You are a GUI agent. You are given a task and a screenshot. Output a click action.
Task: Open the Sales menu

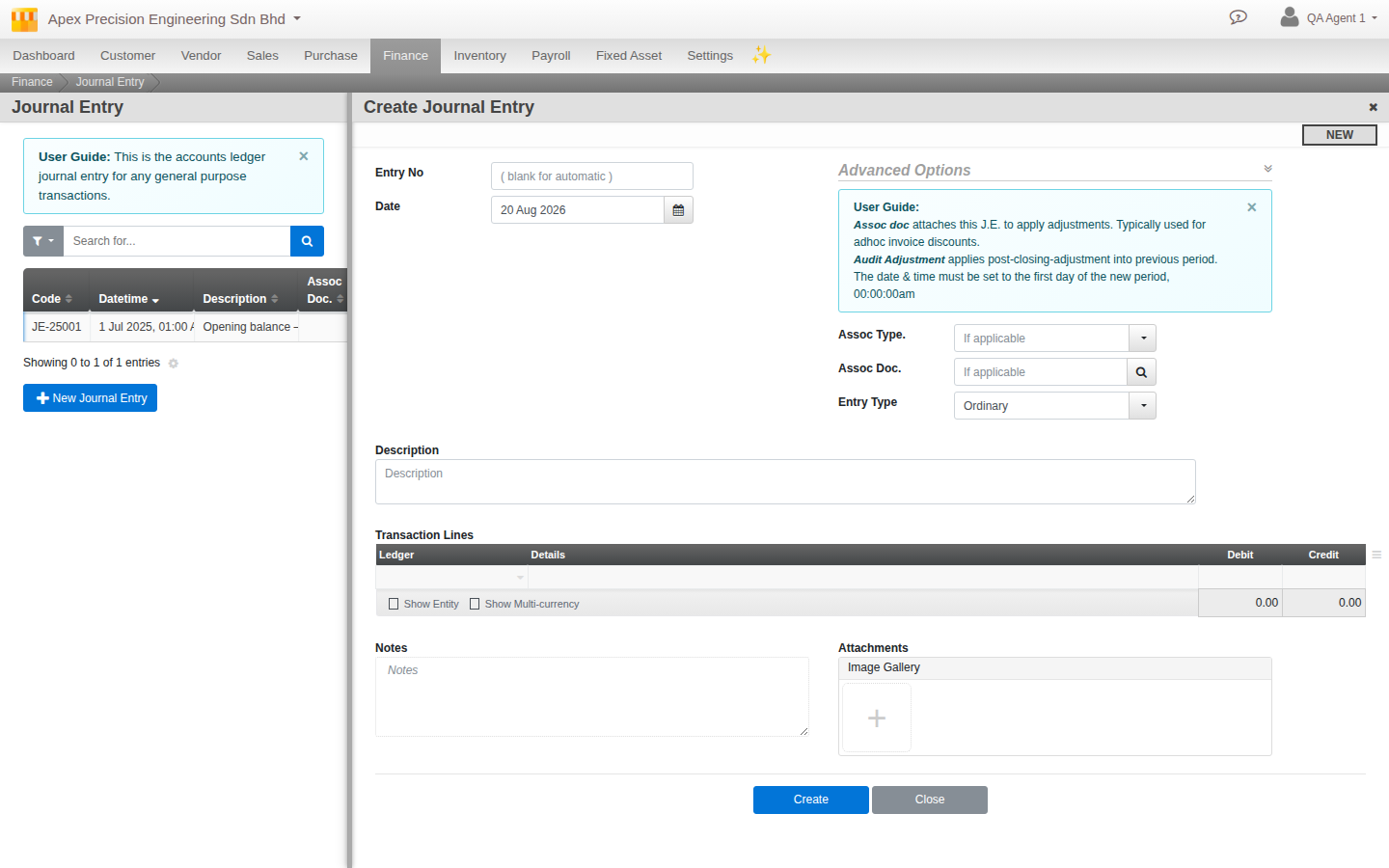click(x=262, y=56)
